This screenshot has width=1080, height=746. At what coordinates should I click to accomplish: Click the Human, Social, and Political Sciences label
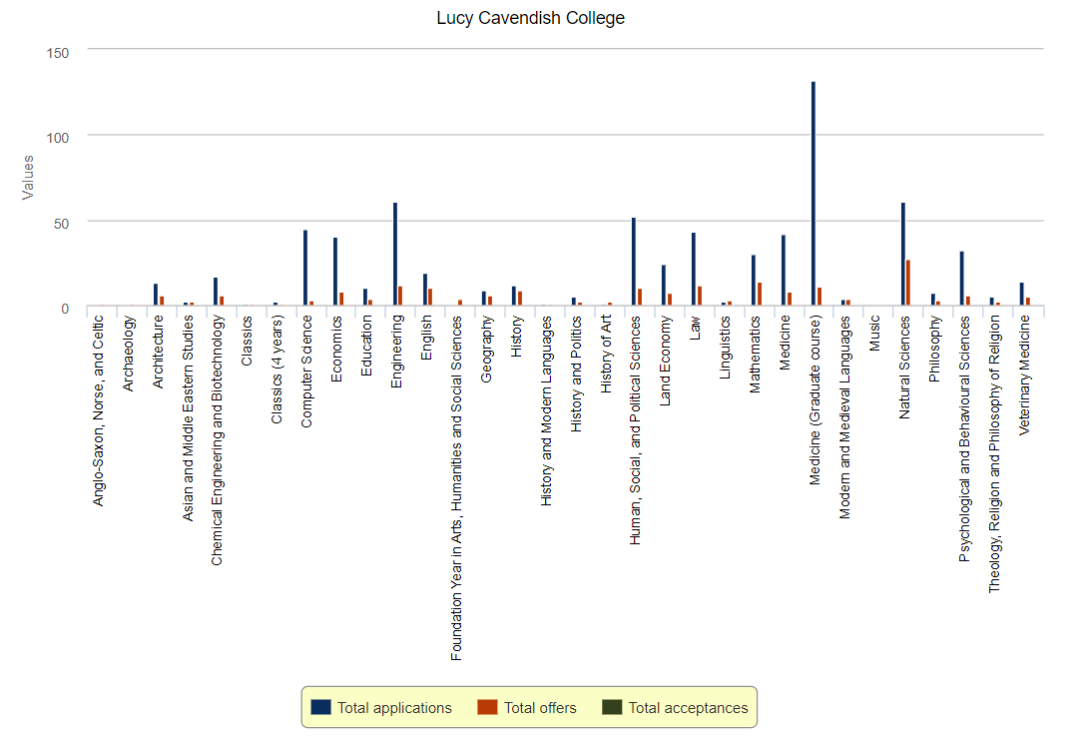click(636, 431)
